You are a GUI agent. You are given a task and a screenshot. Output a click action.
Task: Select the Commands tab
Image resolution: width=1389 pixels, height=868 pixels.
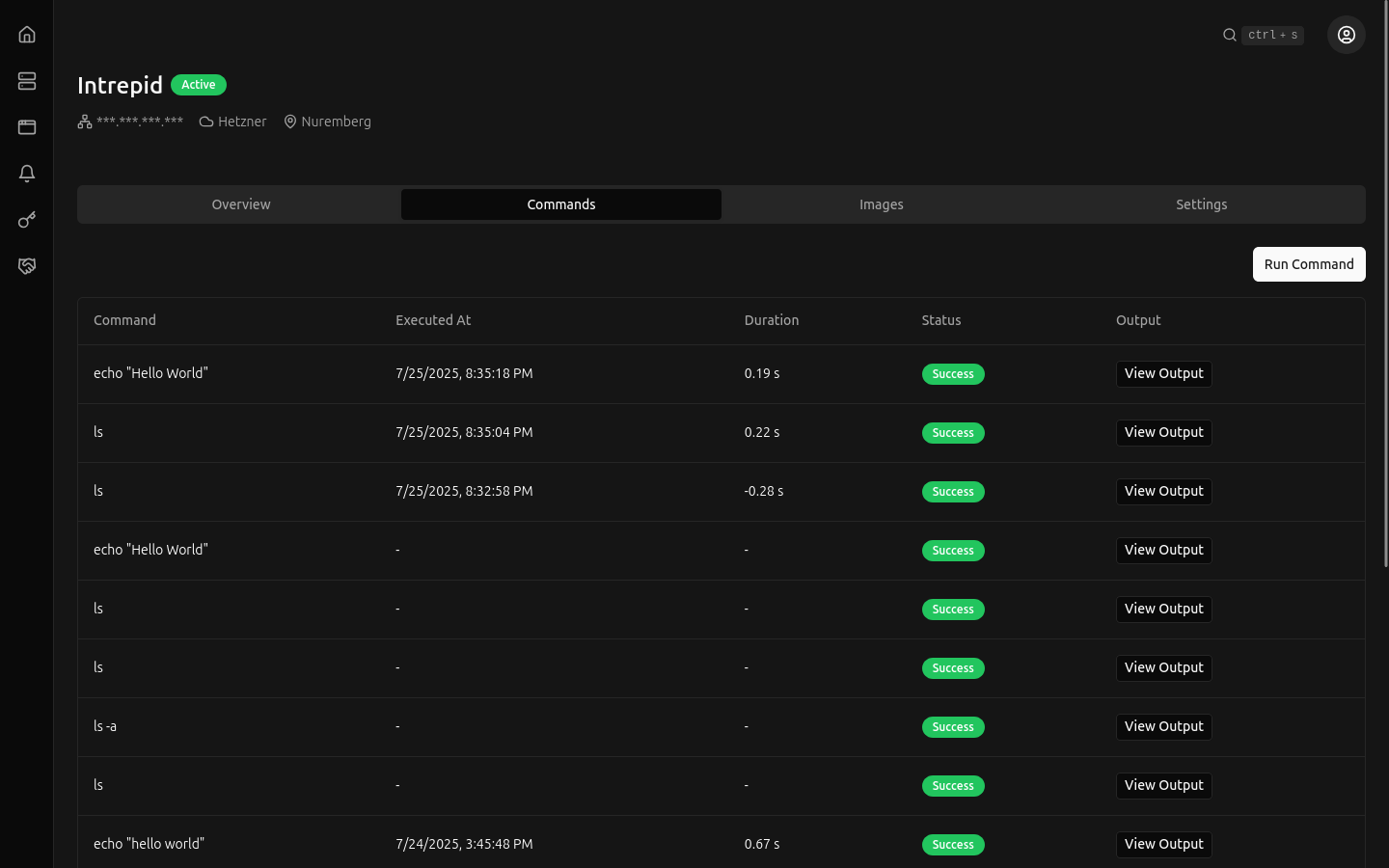tap(561, 204)
